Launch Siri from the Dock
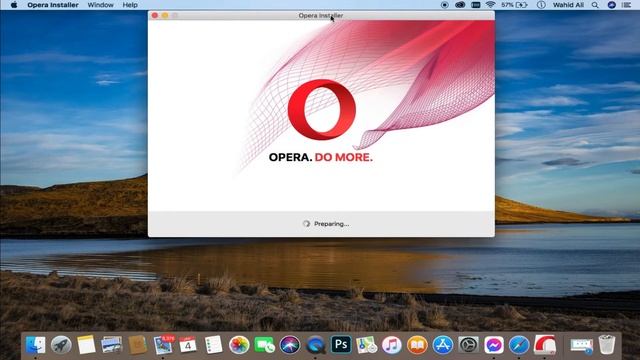The image size is (640, 360). point(290,345)
